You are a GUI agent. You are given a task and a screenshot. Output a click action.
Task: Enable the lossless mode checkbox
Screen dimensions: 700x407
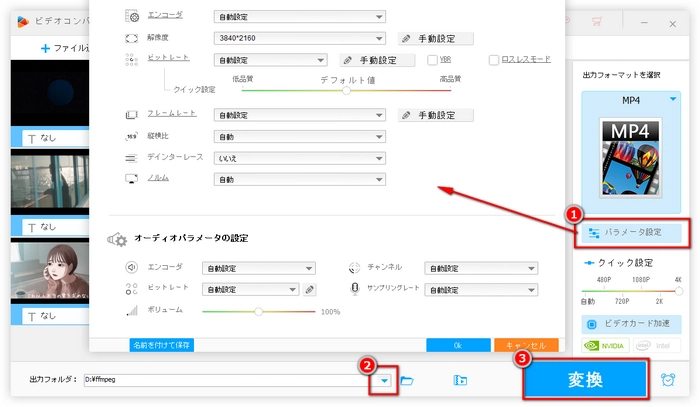pos(494,60)
